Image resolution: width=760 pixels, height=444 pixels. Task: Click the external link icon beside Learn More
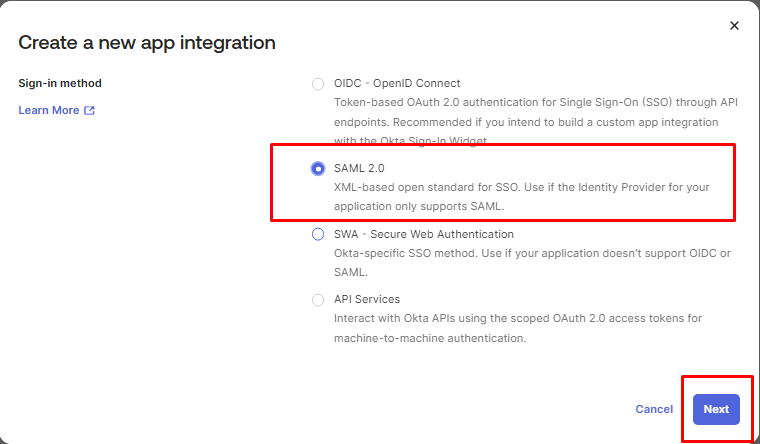coord(89,111)
